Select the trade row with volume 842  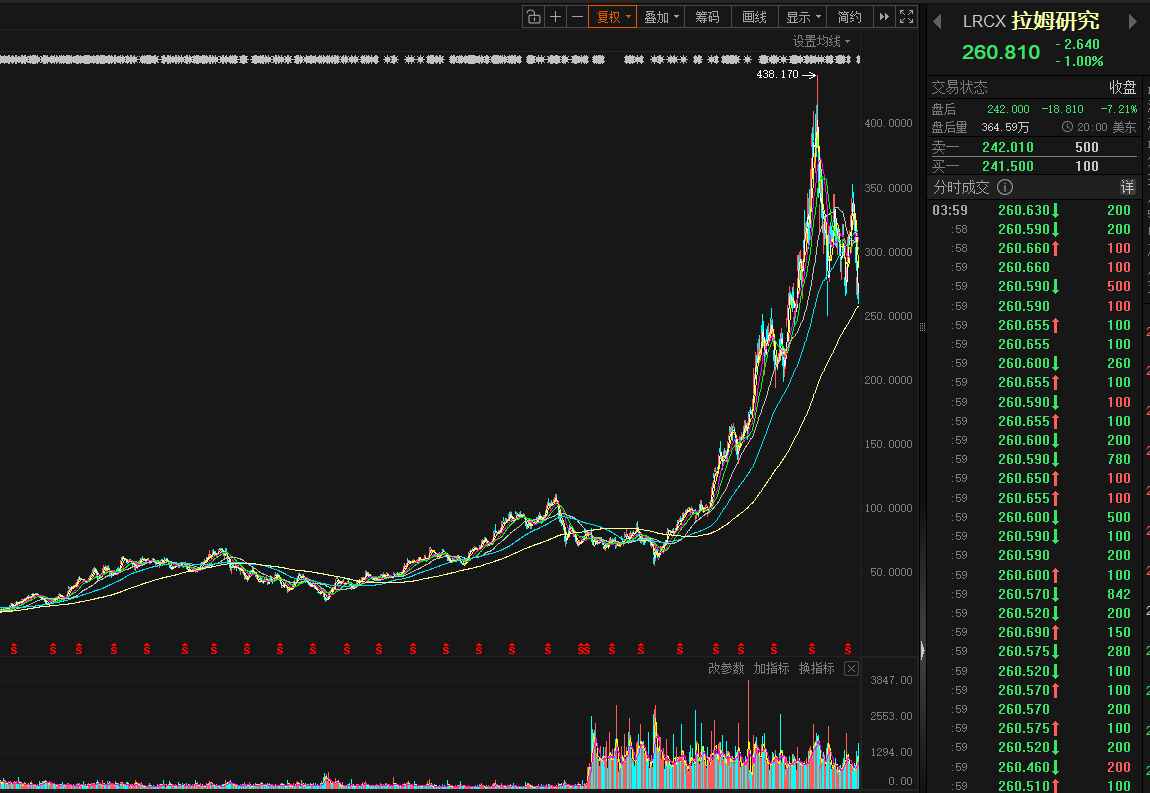pyautogui.click(x=1033, y=594)
